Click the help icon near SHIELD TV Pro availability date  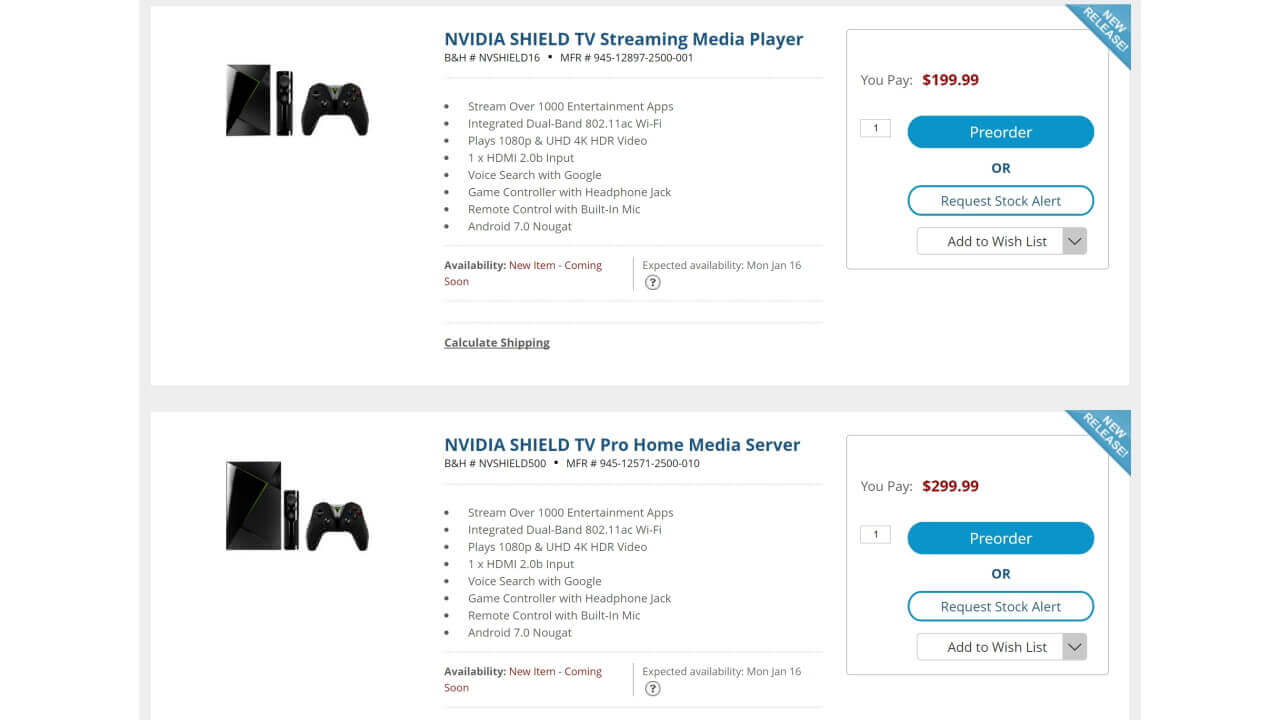653,689
